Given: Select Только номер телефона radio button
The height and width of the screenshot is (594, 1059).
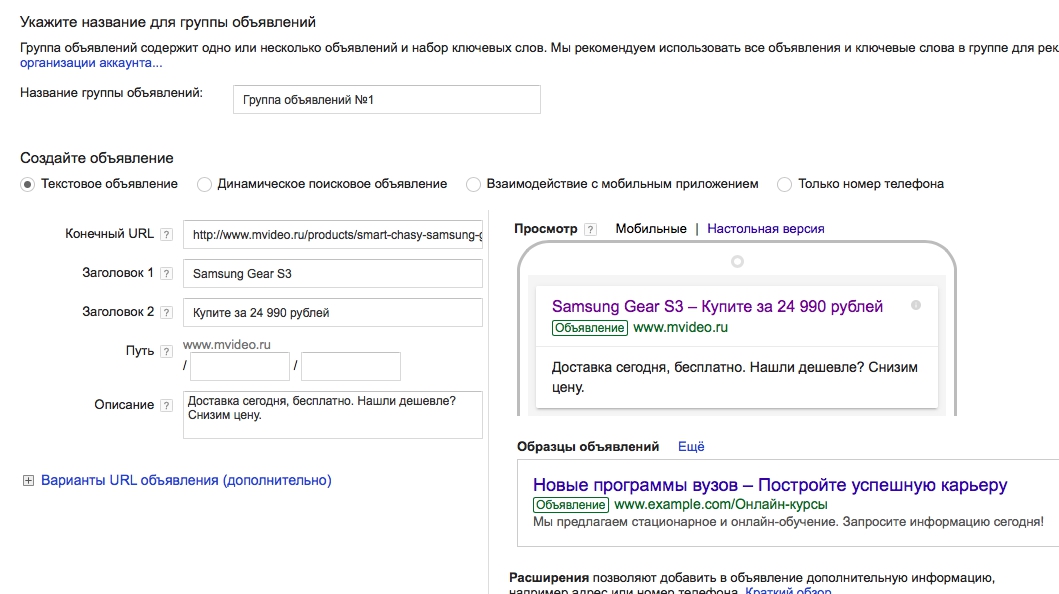Looking at the screenshot, I should (x=784, y=184).
